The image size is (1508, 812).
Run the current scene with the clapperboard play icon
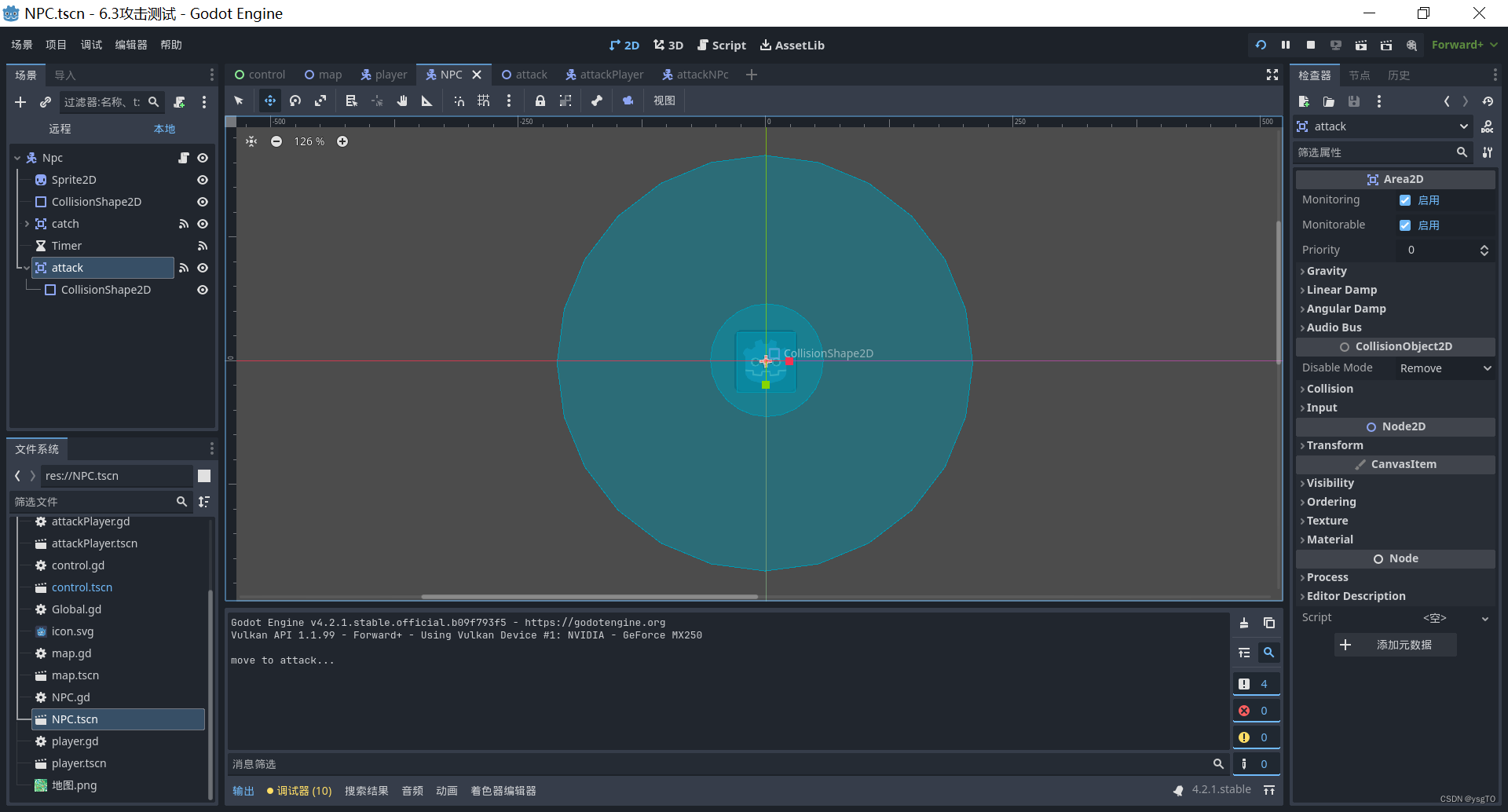click(x=1361, y=45)
